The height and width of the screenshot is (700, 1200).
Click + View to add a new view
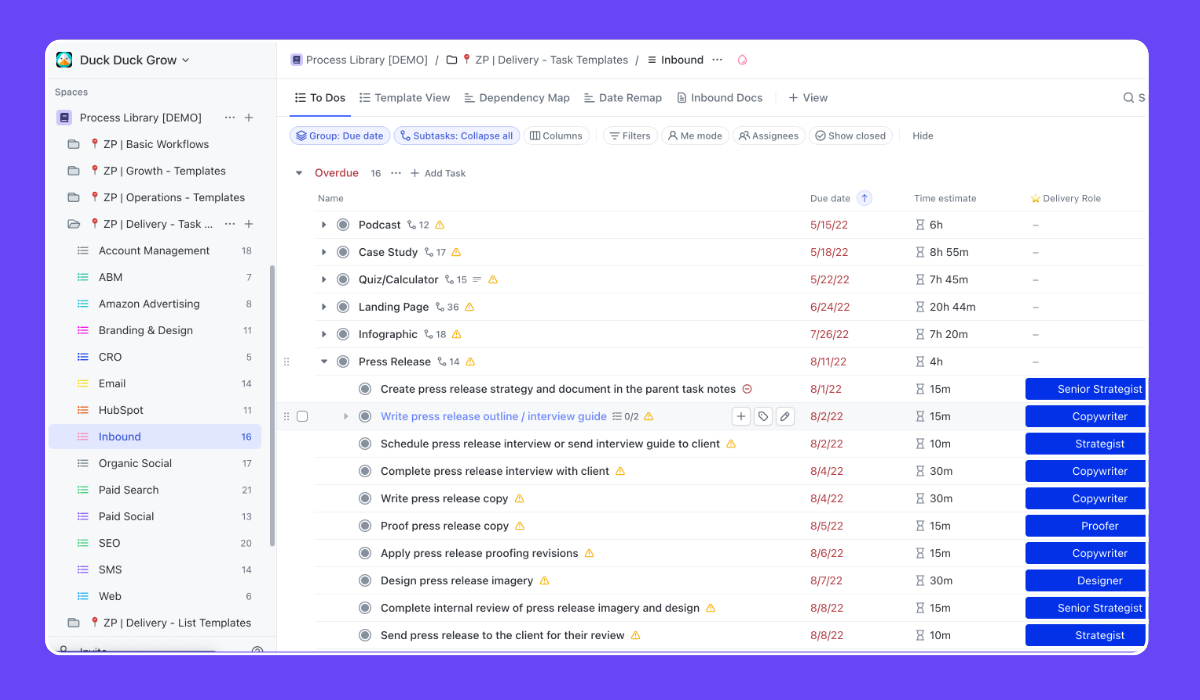pyautogui.click(x=808, y=97)
